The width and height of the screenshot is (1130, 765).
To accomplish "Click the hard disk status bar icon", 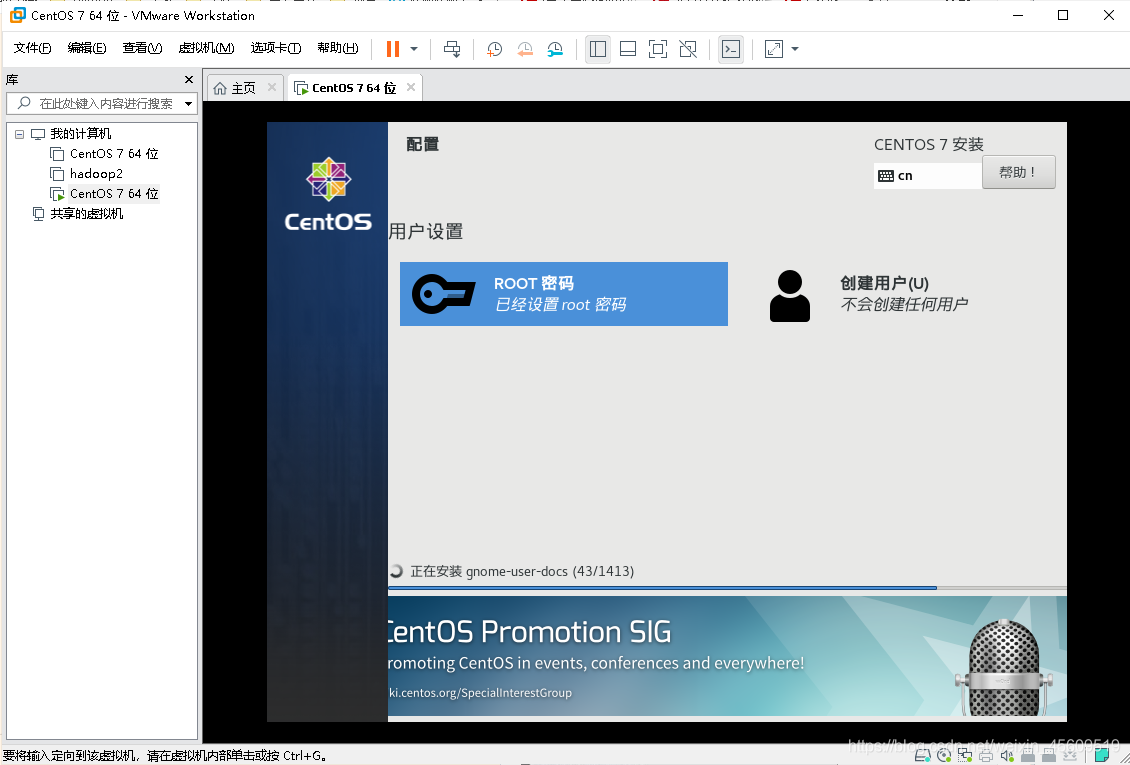I will [x=922, y=756].
